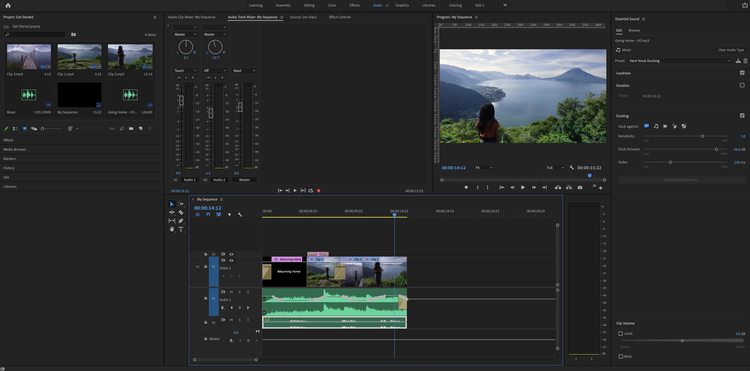
Task: Toggle Linked Selection in the timeline
Action: coord(219,215)
